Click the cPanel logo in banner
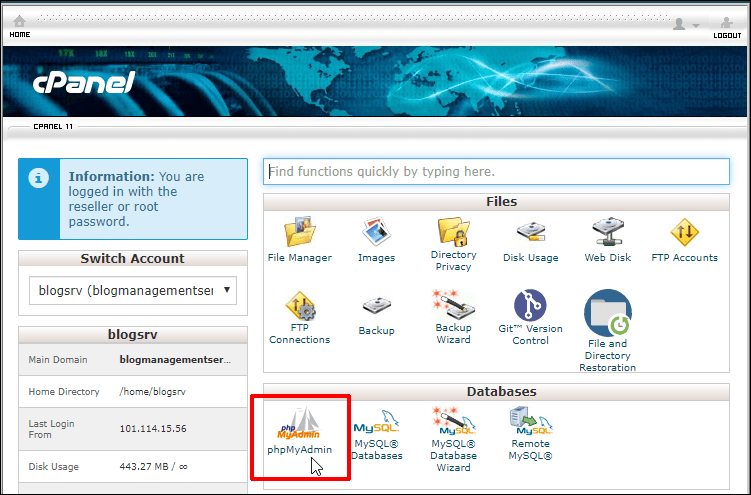 84,82
